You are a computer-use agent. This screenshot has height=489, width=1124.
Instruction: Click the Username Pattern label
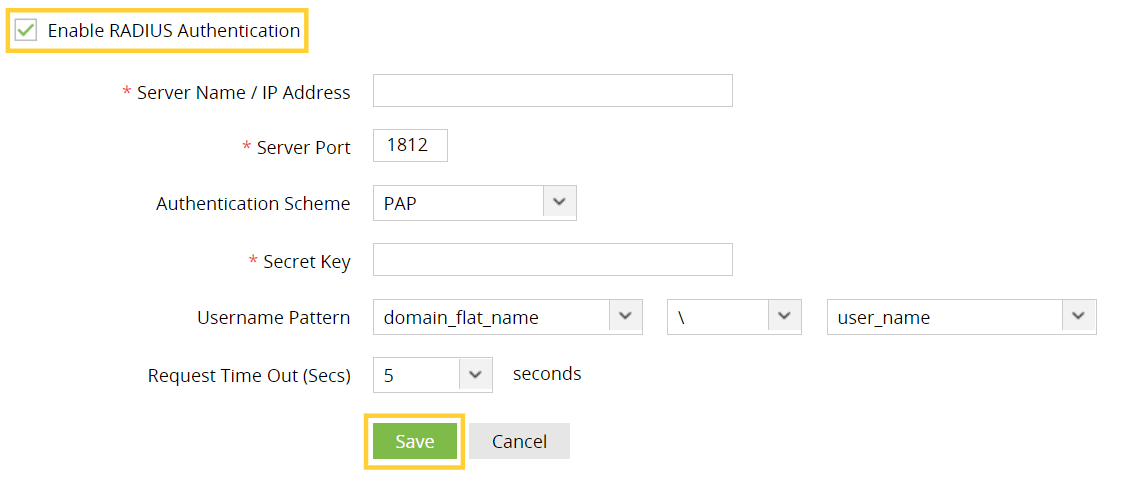(273, 318)
